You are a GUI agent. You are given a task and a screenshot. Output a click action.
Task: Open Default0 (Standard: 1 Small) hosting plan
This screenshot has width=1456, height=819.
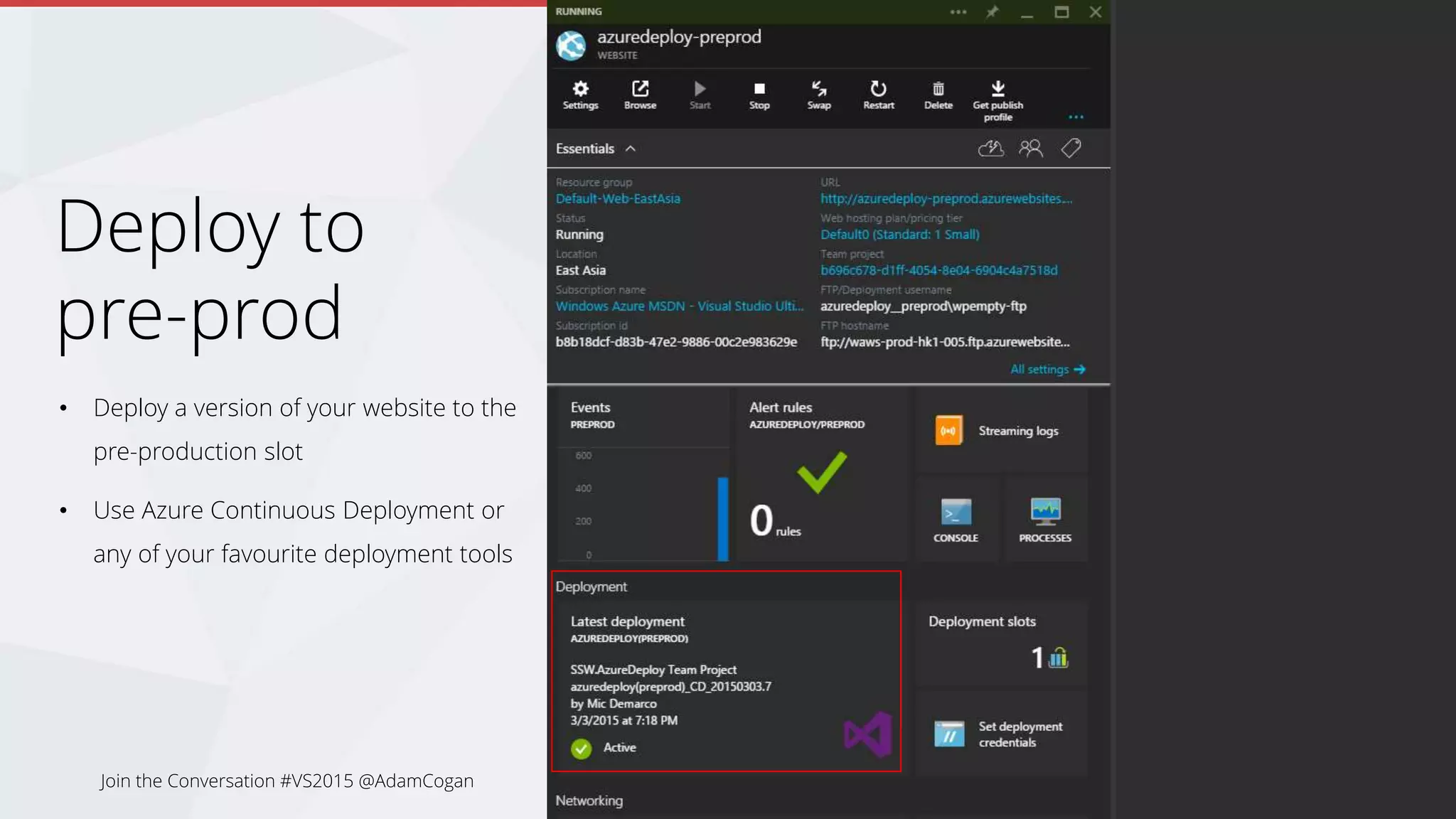pos(900,235)
